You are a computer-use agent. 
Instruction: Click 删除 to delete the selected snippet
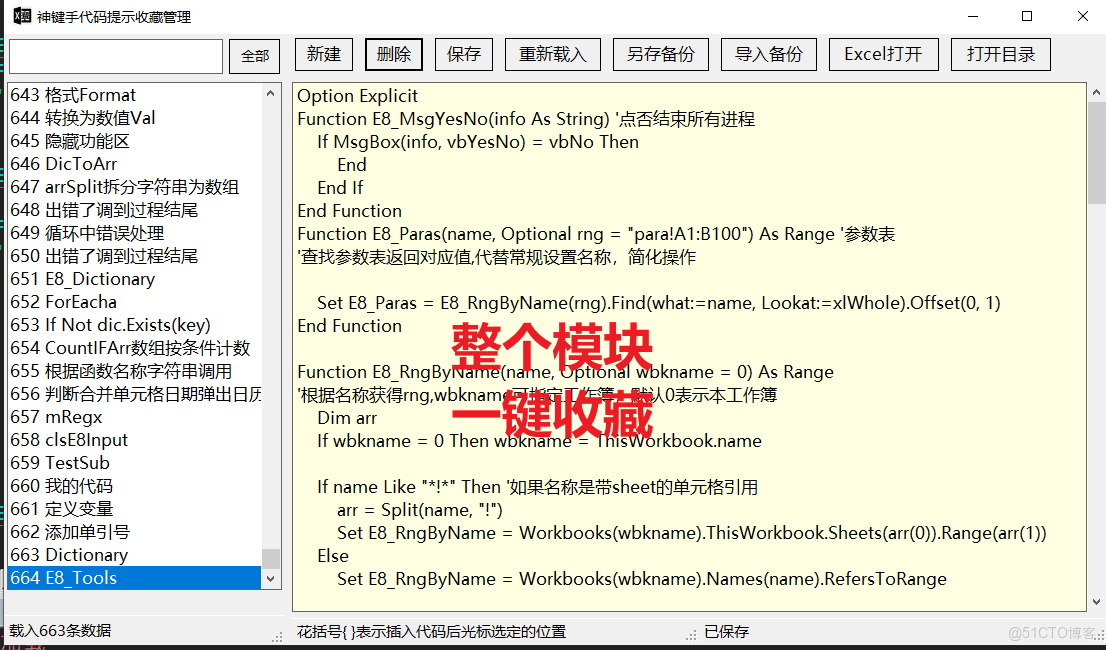click(x=393, y=55)
